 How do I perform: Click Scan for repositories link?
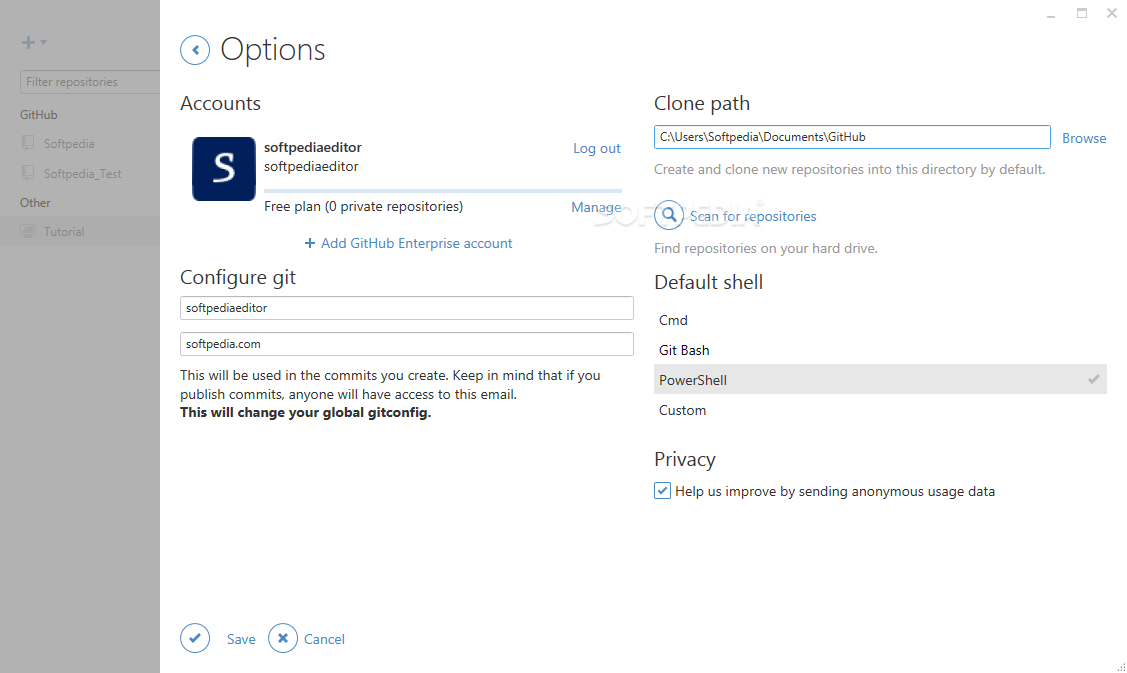753,216
